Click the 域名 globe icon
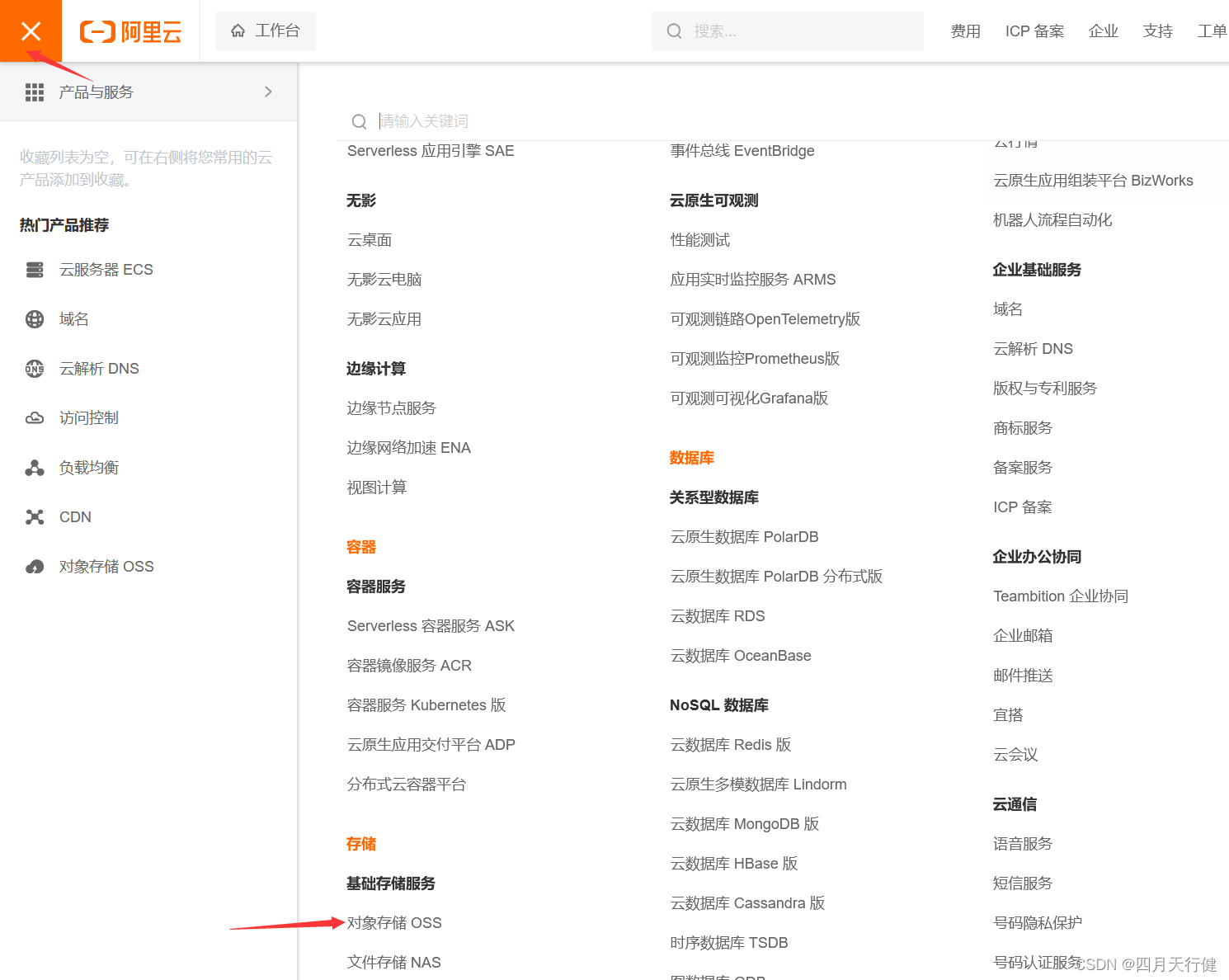 [x=35, y=319]
